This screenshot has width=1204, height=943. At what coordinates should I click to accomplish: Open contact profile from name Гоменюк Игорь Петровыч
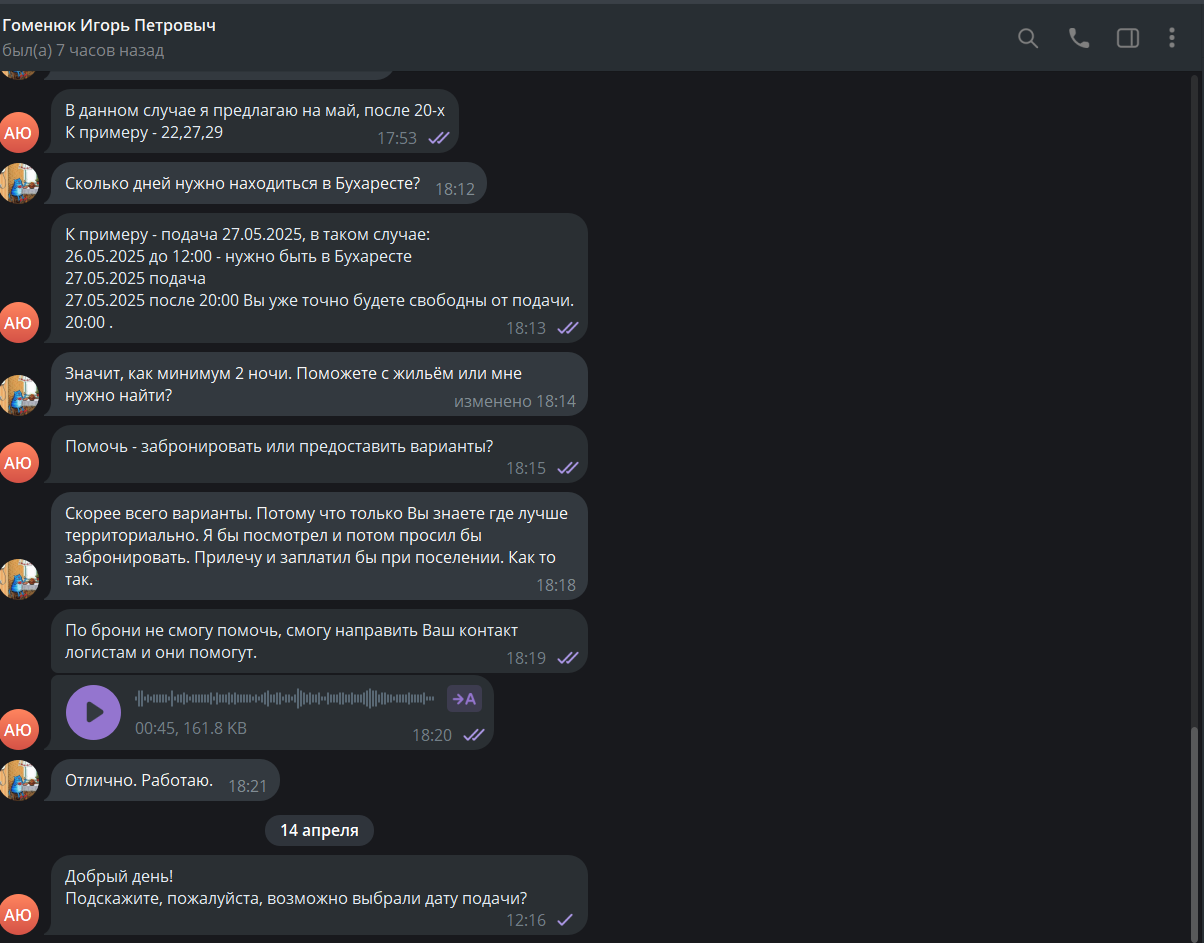(x=109, y=25)
